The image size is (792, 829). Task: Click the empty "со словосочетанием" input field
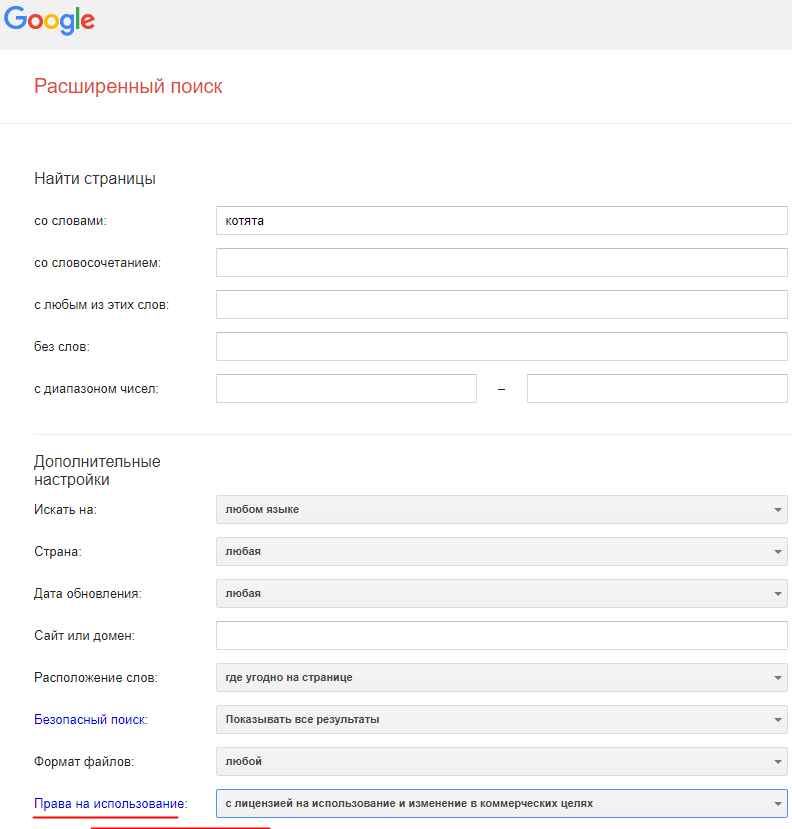click(x=500, y=262)
